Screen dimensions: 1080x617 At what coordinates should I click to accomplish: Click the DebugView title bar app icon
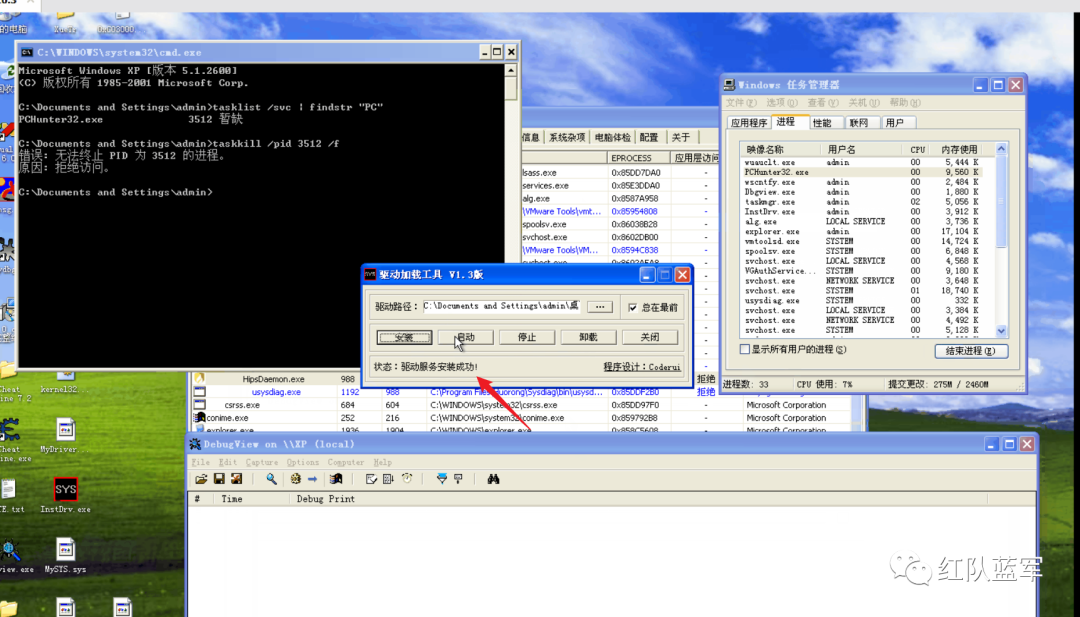pyautogui.click(x=195, y=444)
